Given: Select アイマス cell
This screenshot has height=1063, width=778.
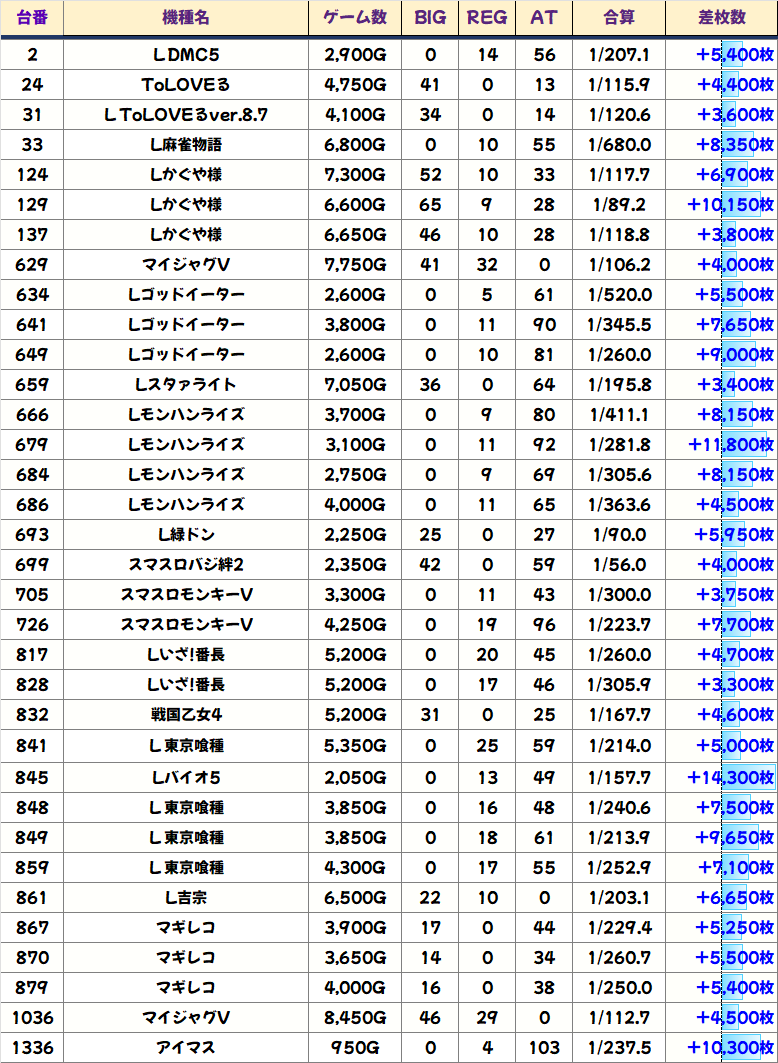Looking at the screenshot, I should tap(186, 1048).
